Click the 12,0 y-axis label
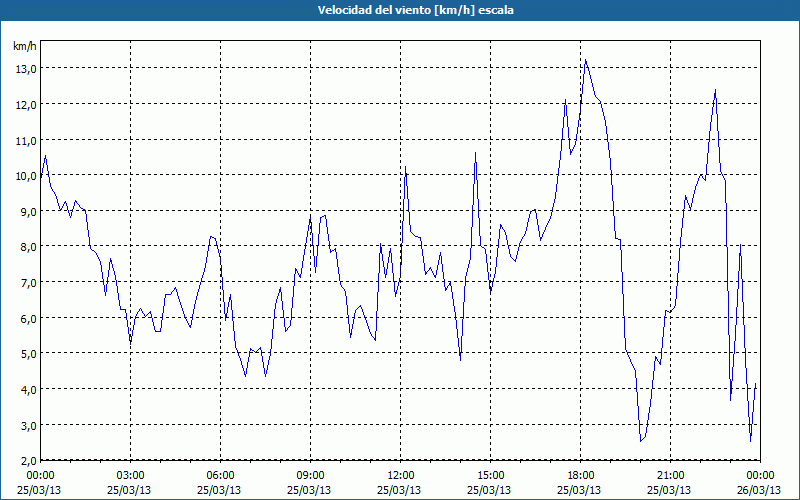 pos(26,105)
